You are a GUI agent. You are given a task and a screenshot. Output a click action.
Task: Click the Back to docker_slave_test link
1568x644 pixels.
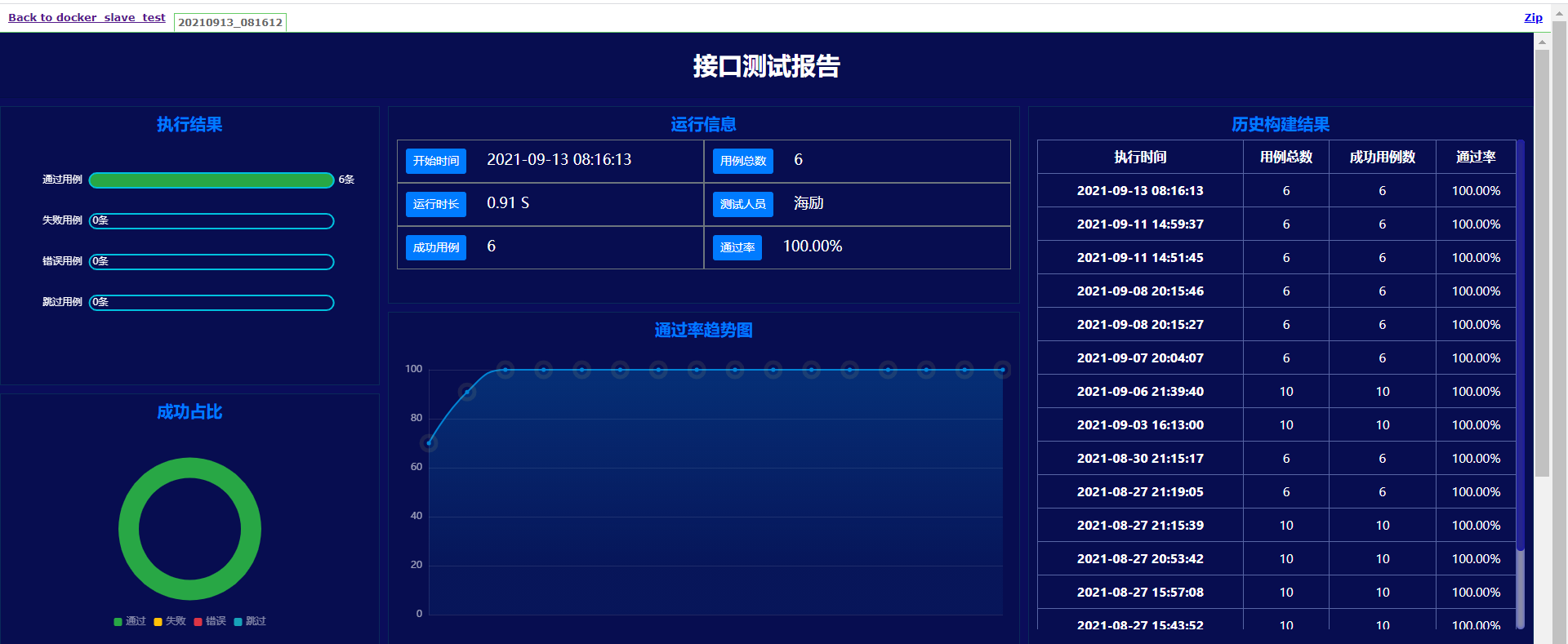(x=87, y=17)
